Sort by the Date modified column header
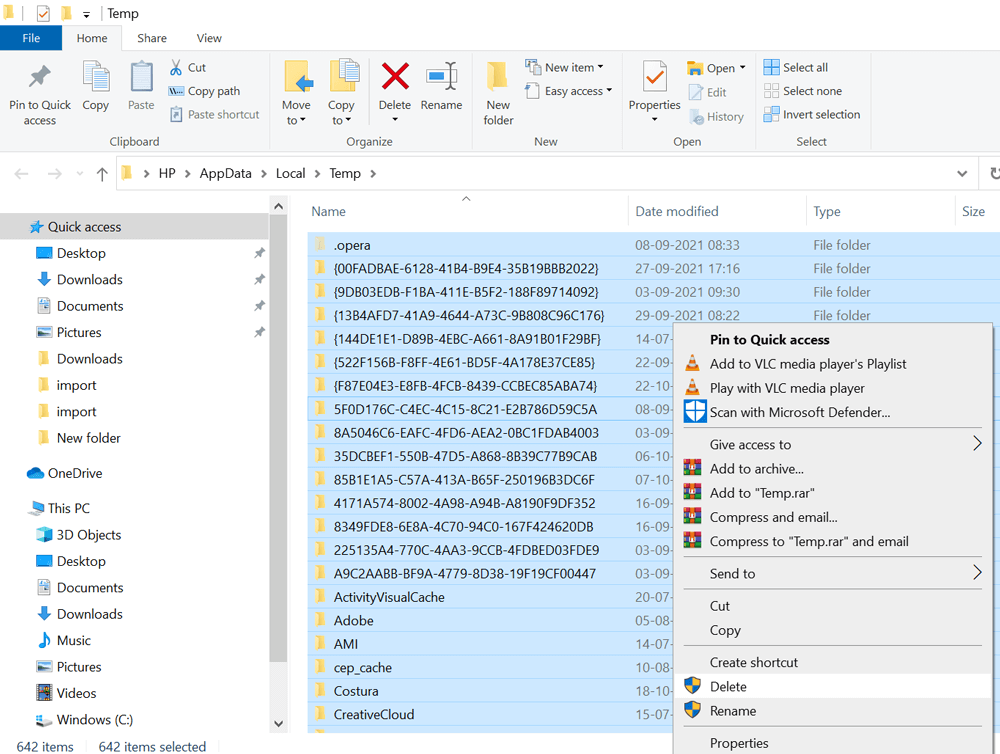This screenshot has width=1000, height=754. pyautogui.click(x=677, y=211)
